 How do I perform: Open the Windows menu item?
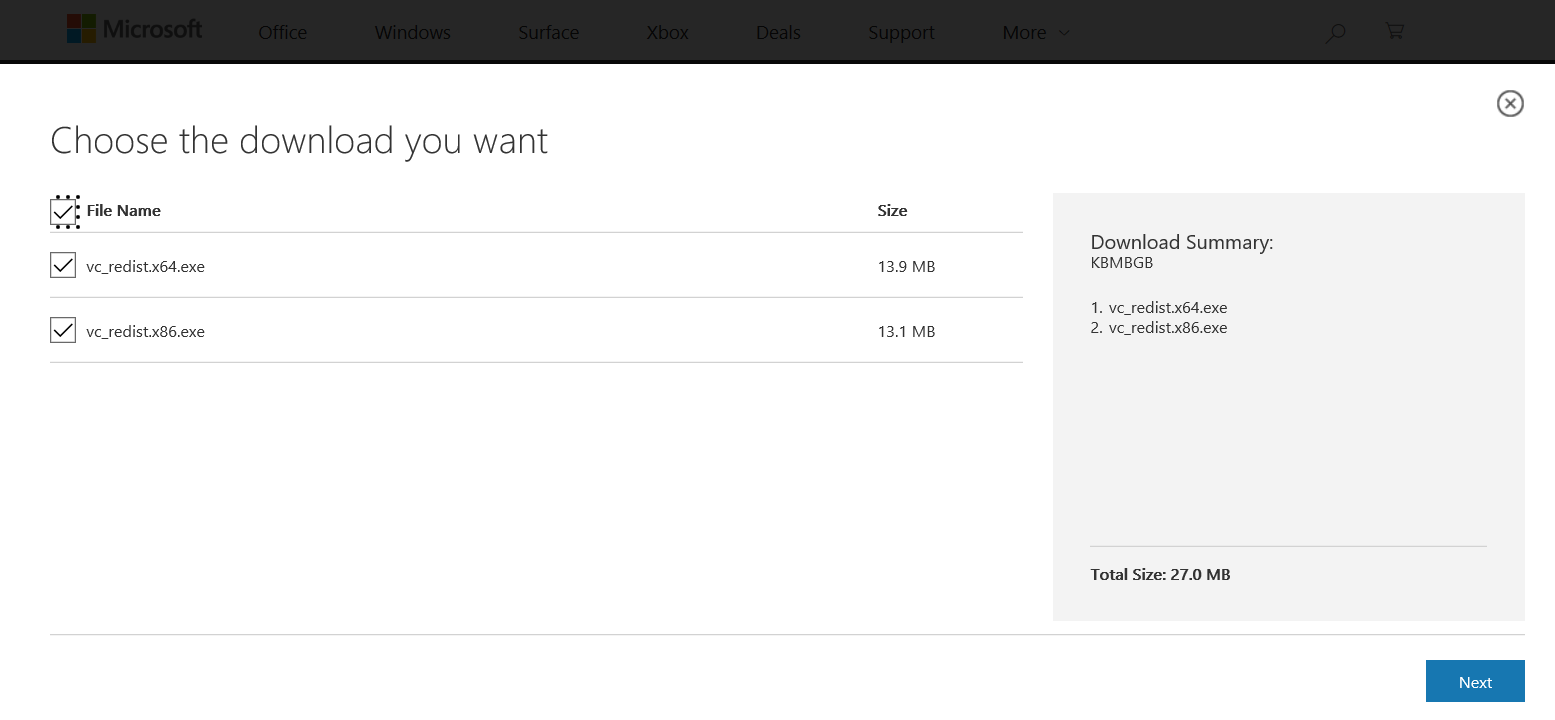tap(412, 33)
